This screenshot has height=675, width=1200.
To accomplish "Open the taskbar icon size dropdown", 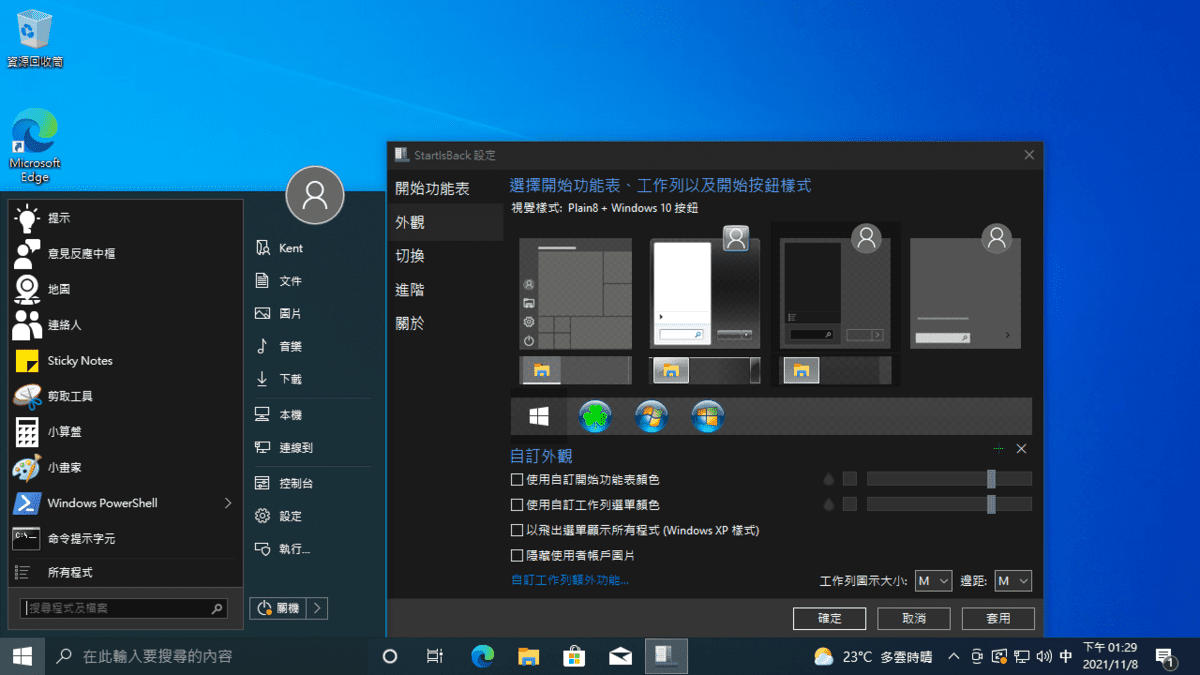I will pos(933,581).
